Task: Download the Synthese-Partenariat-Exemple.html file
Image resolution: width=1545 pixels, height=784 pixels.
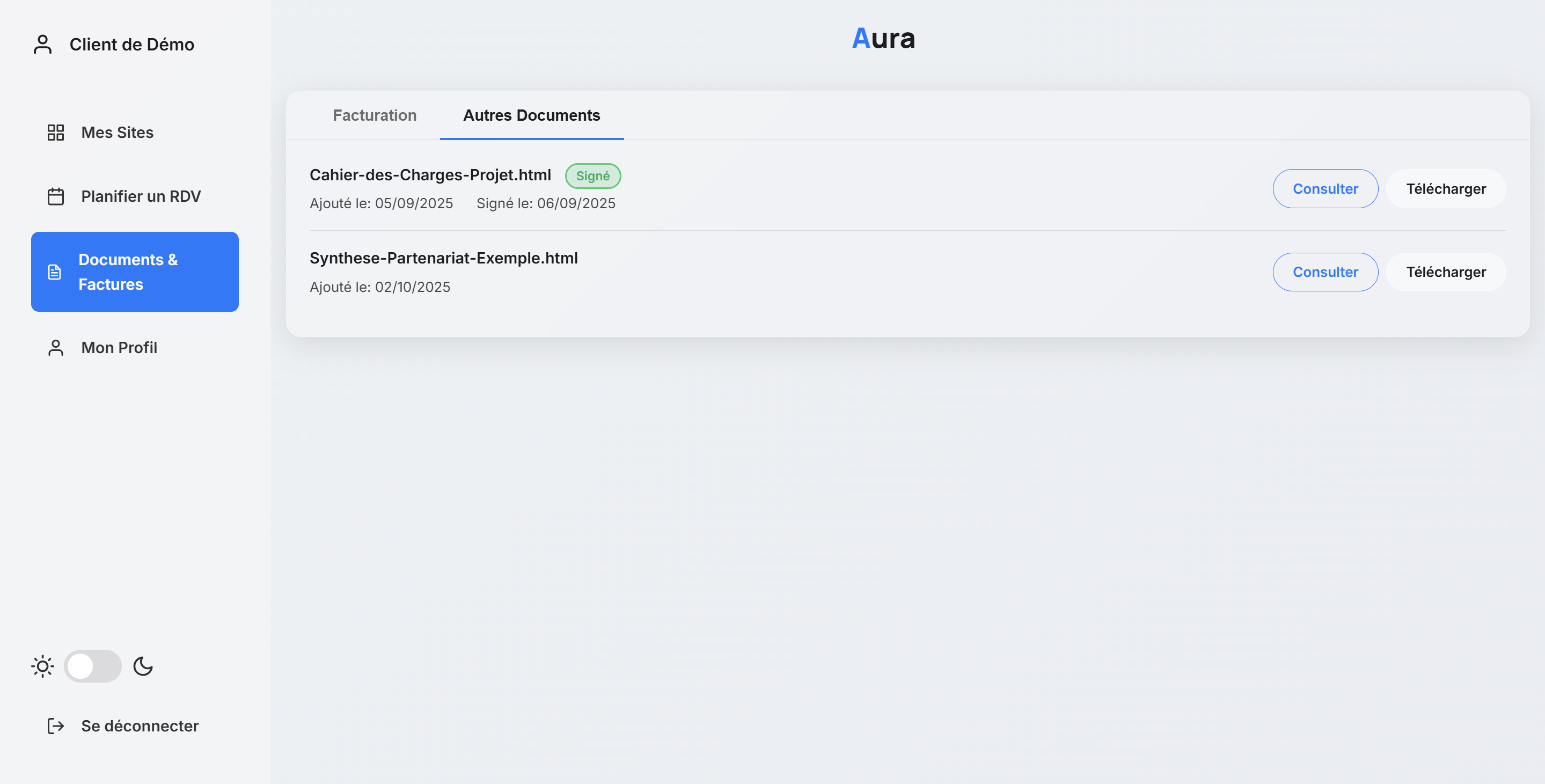Action: tap(1445, 272)
